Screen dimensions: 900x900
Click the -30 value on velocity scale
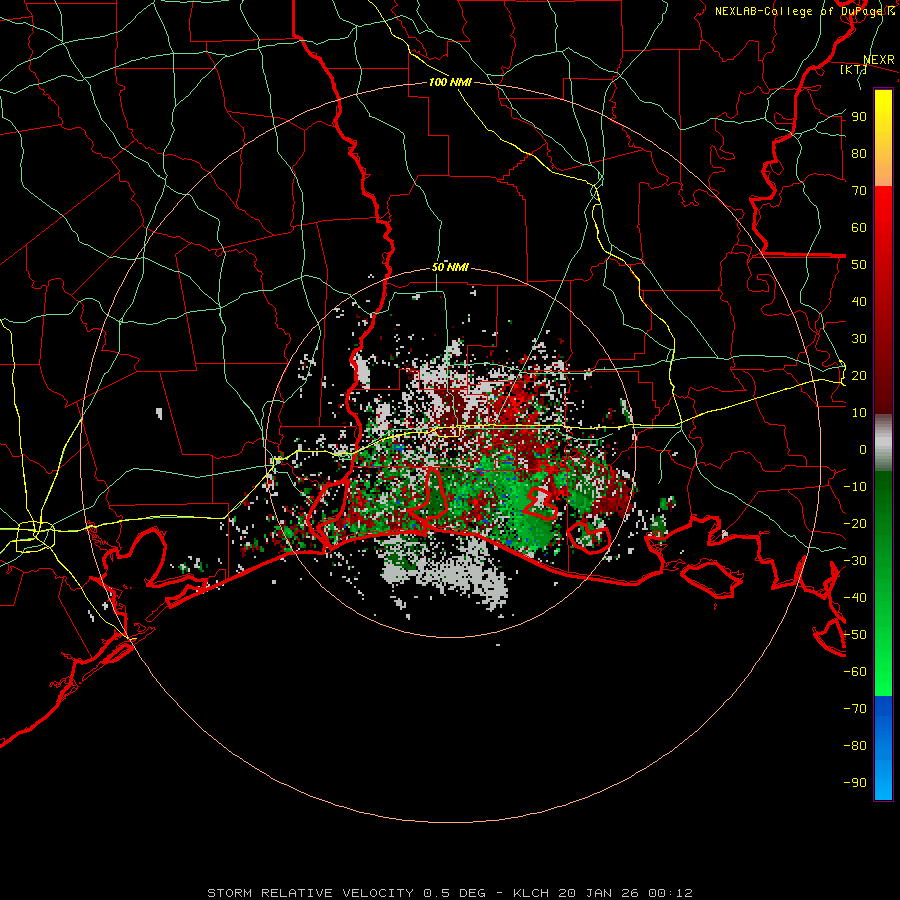(x=855, y=561)
